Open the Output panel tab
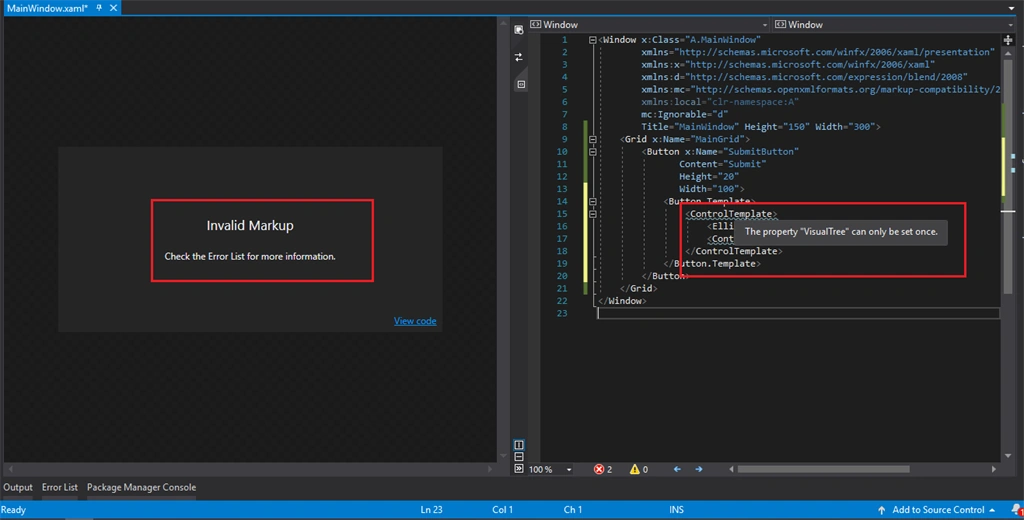This screenshot has height=520, width=1024. pos(18,487)
